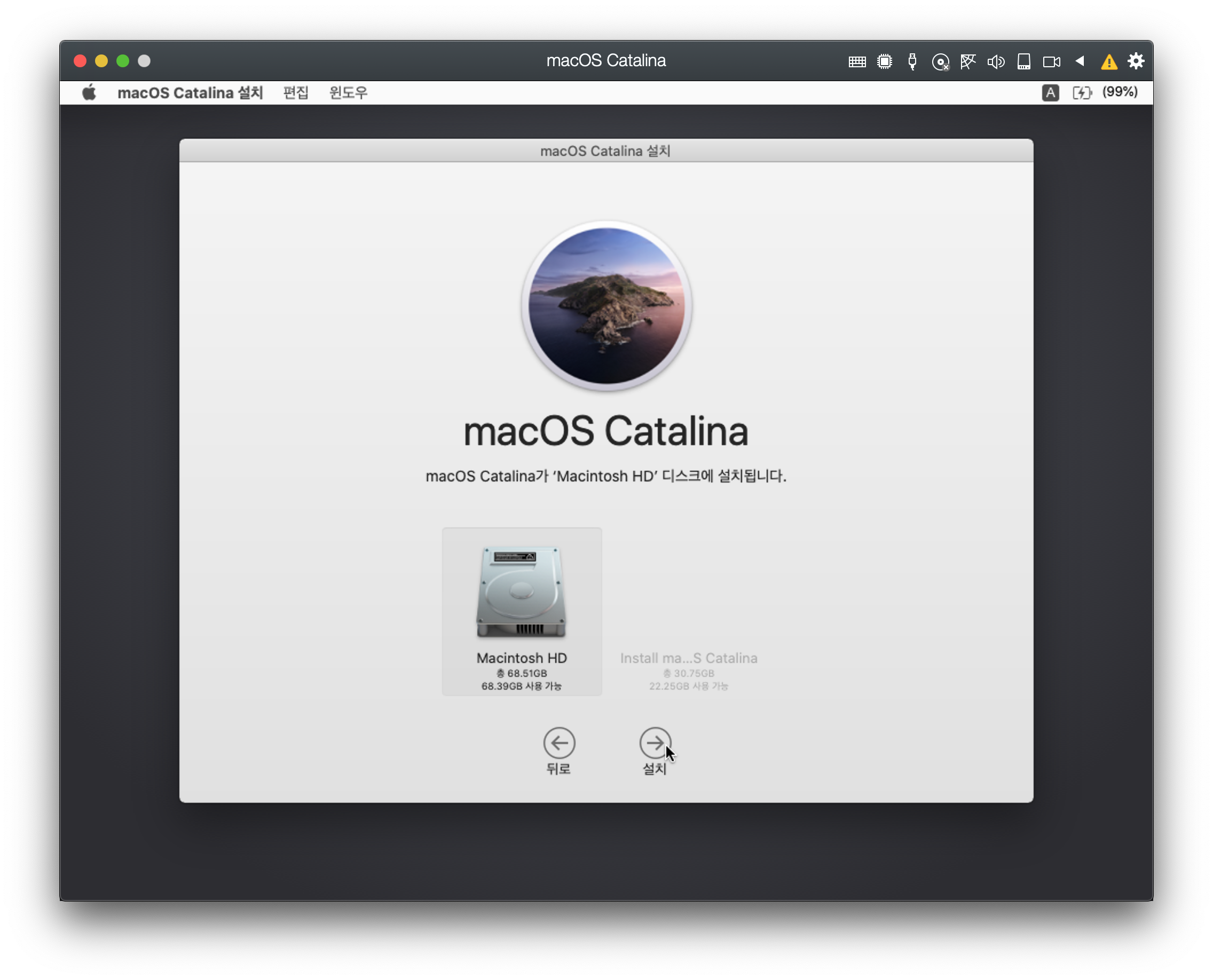Click the network spiderweb icon
Screen dimensions: 1213x980
[968, 61]
